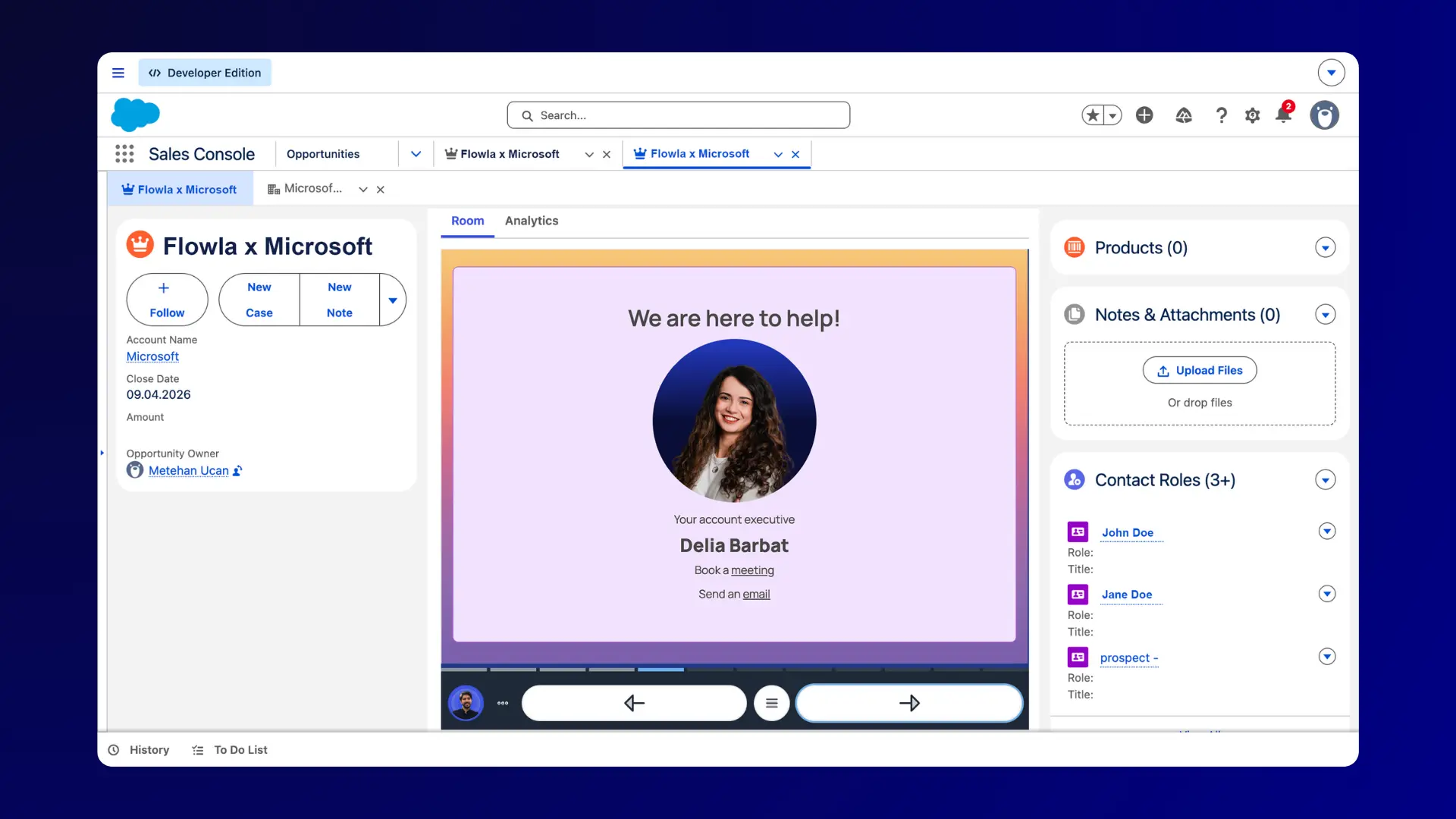Screen dimensions: 1456x819
Task: Open the dropdown beside New Note
Action: 393,300
